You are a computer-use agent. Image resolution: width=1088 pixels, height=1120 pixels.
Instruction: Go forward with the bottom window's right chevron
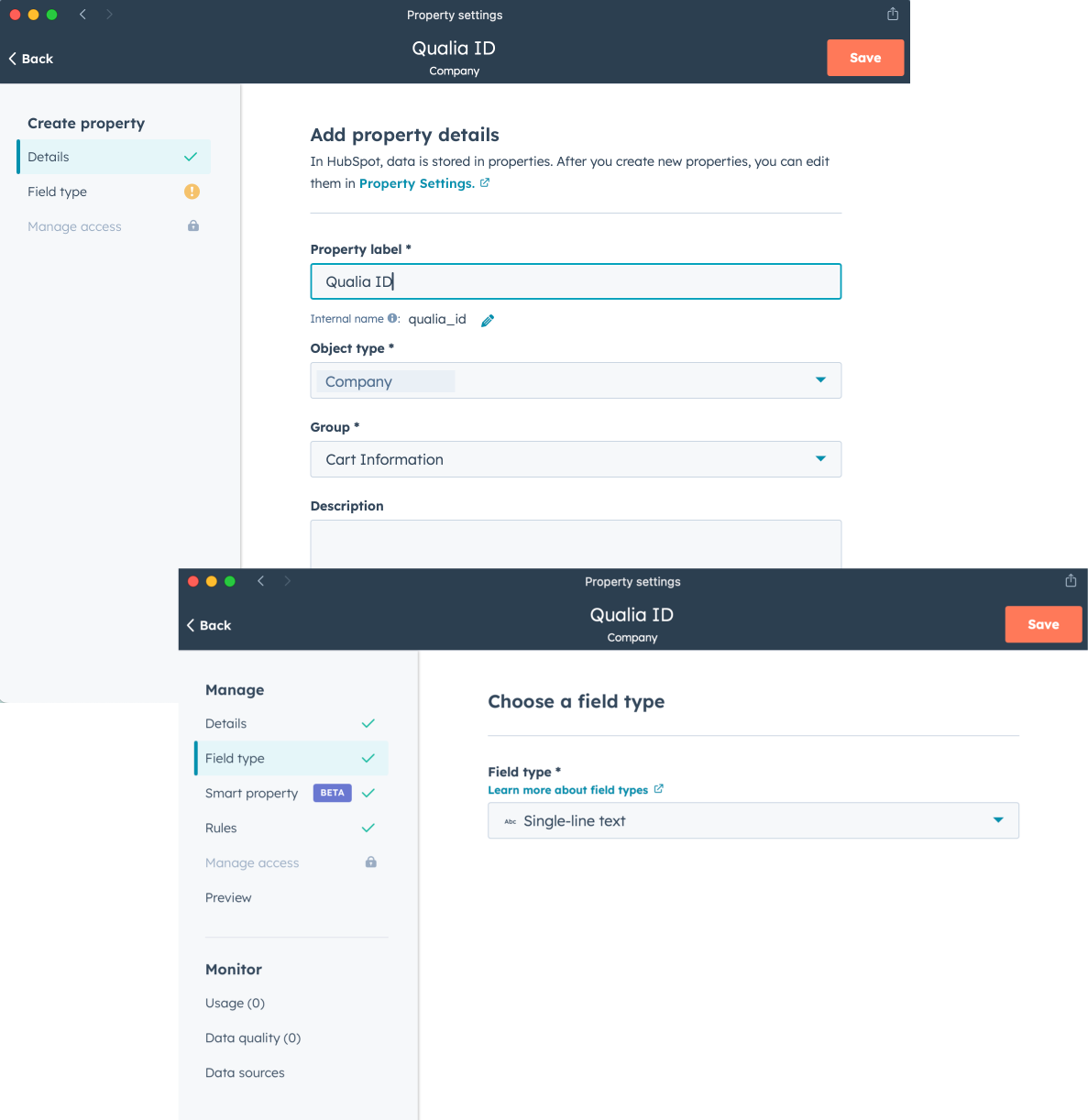pos(287,581)
